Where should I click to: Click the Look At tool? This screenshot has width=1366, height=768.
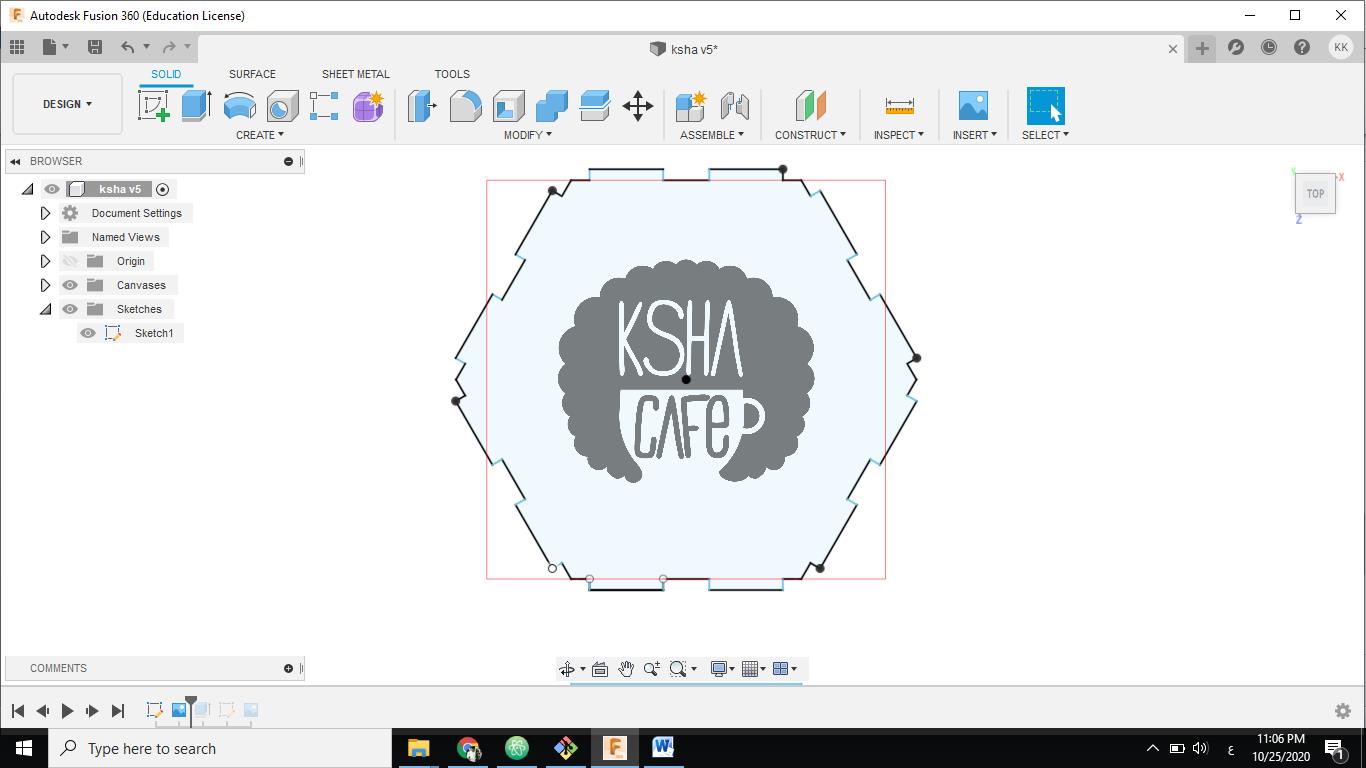pyautogui.click(x=600, y=669)
